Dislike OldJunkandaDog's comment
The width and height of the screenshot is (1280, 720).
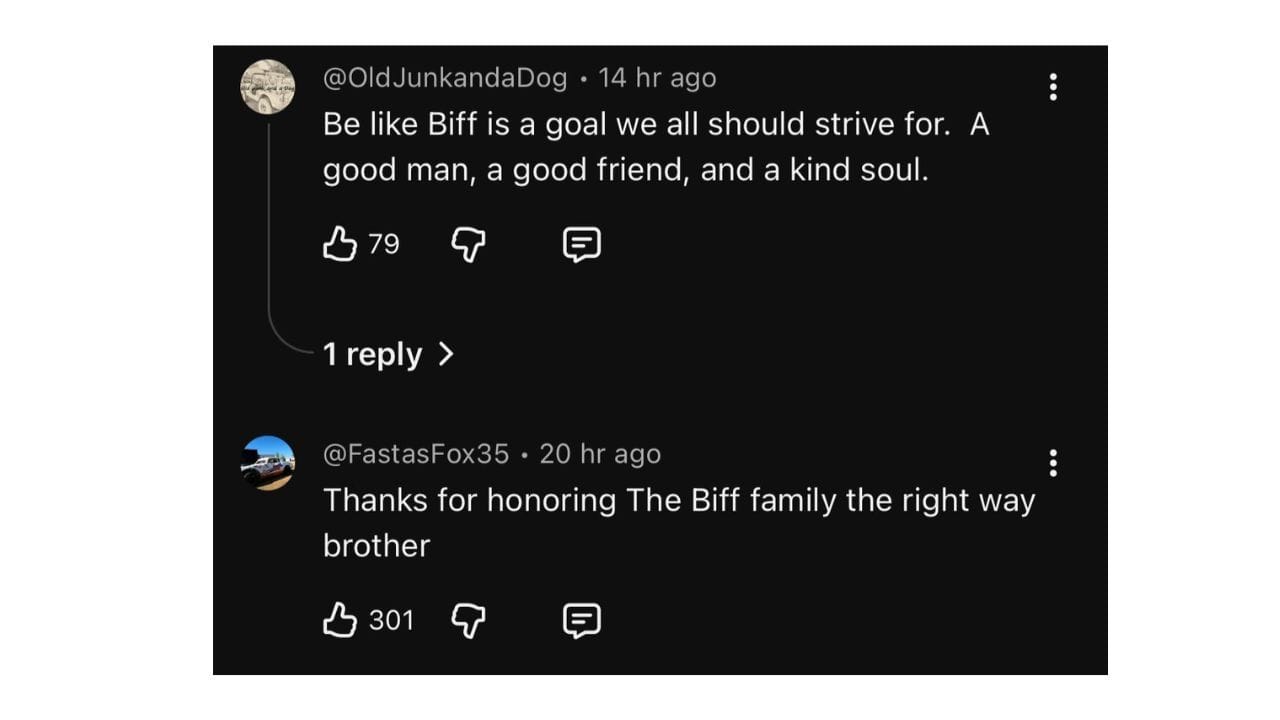pyautogui.click(x=467, y=244)
